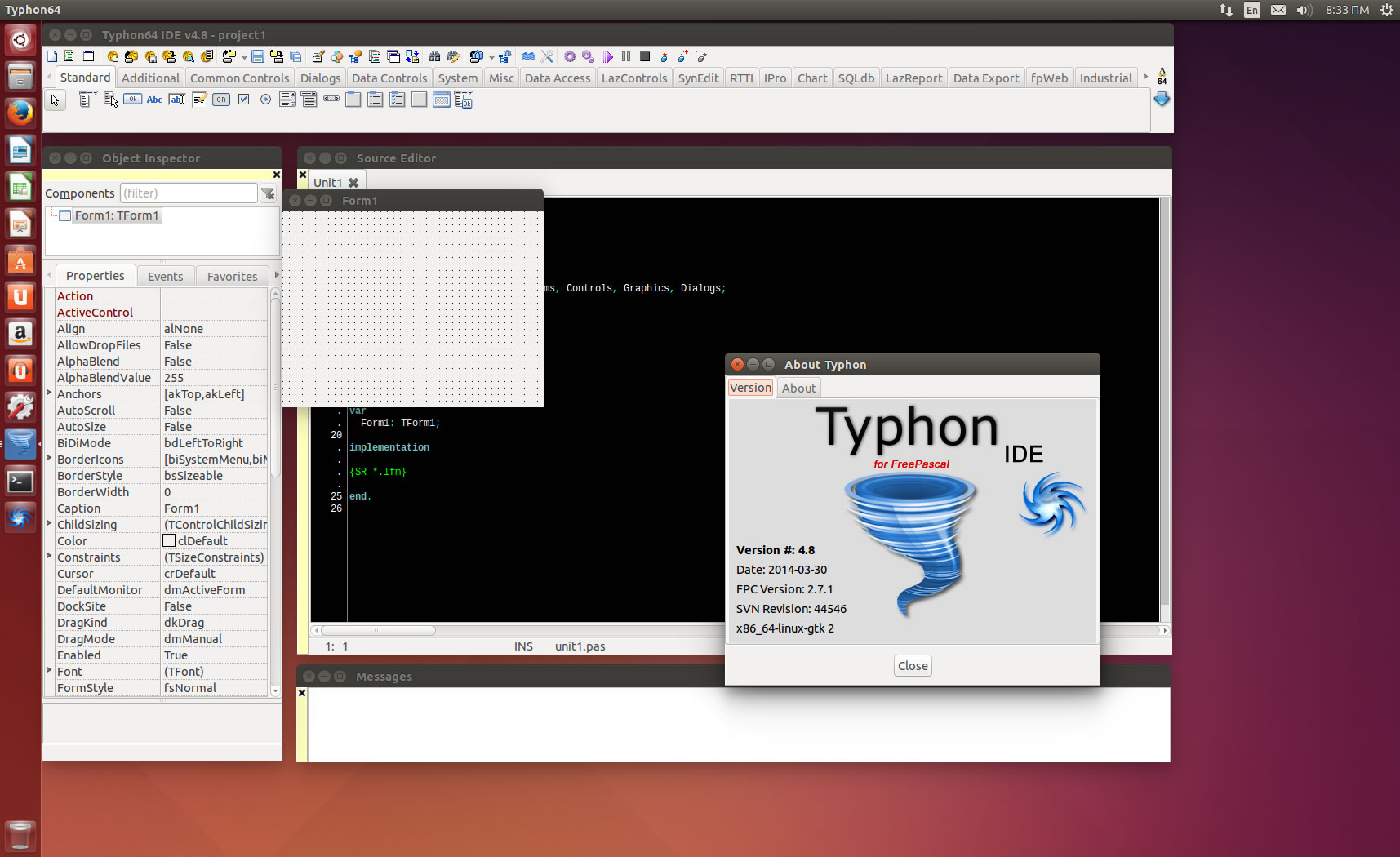Select the TPanel component icon
The width and height of the screenshot is (1400, 857).
click(420, 100)
